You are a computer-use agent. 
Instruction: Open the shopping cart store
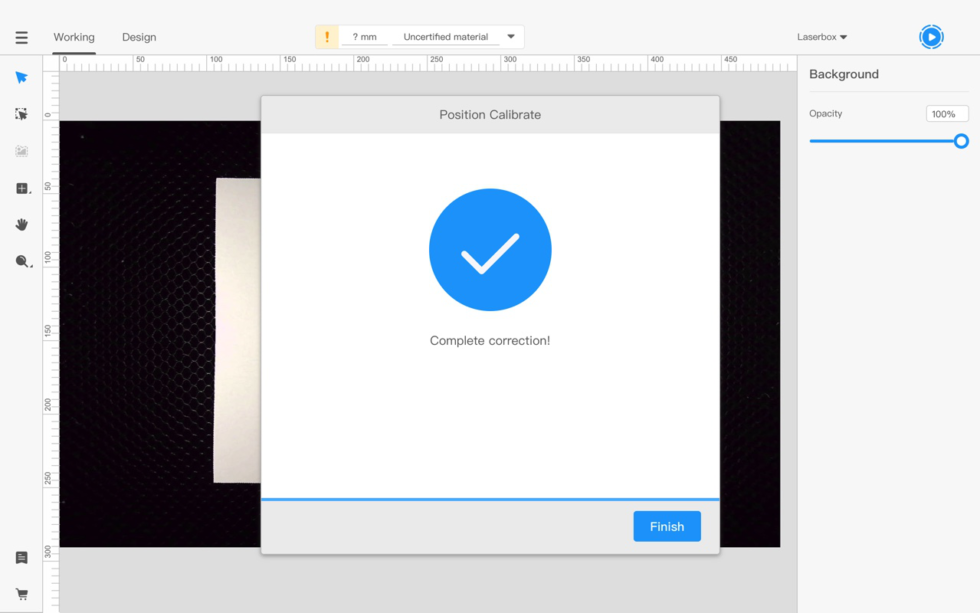tap(21, 593)
